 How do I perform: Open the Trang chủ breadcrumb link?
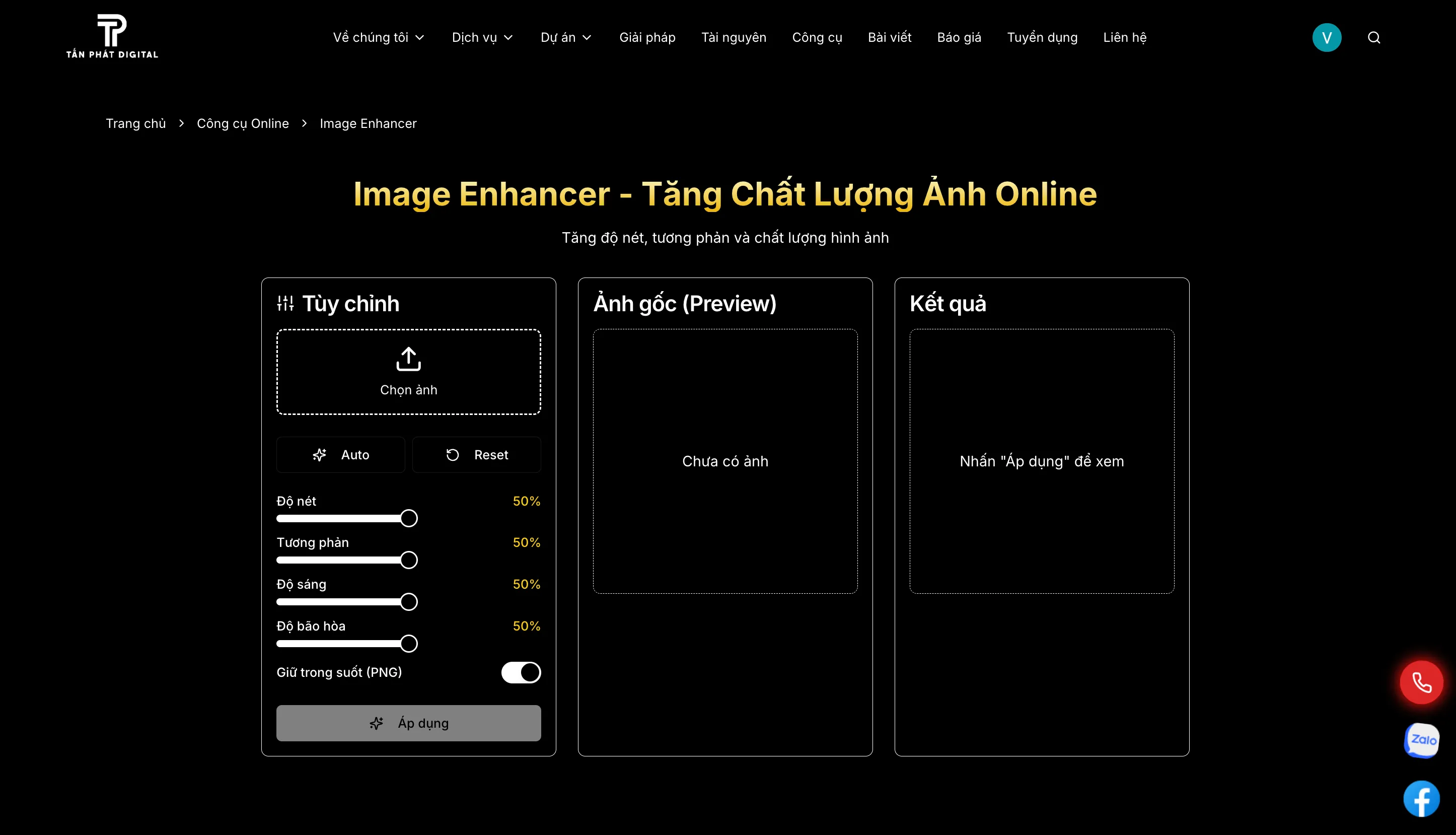135,123
